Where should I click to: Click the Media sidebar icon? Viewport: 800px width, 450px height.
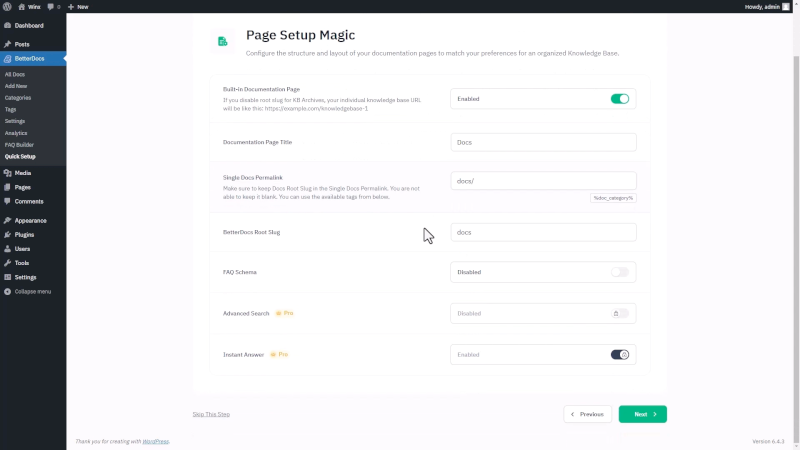pyautogui.click(x=8, y=173)
